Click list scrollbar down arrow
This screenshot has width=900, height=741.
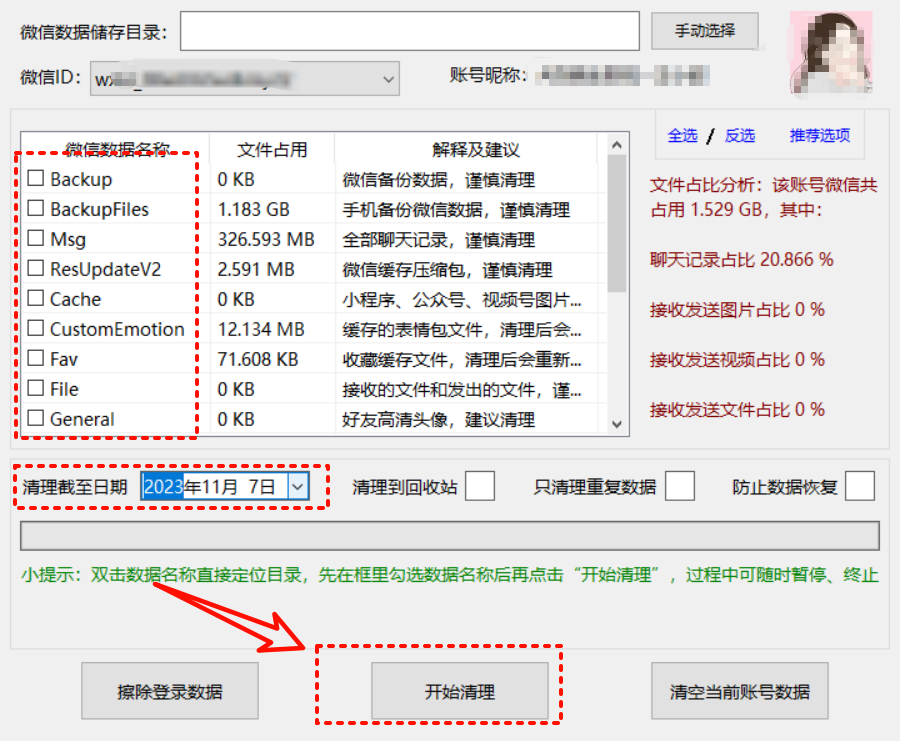tap(617, 424)
